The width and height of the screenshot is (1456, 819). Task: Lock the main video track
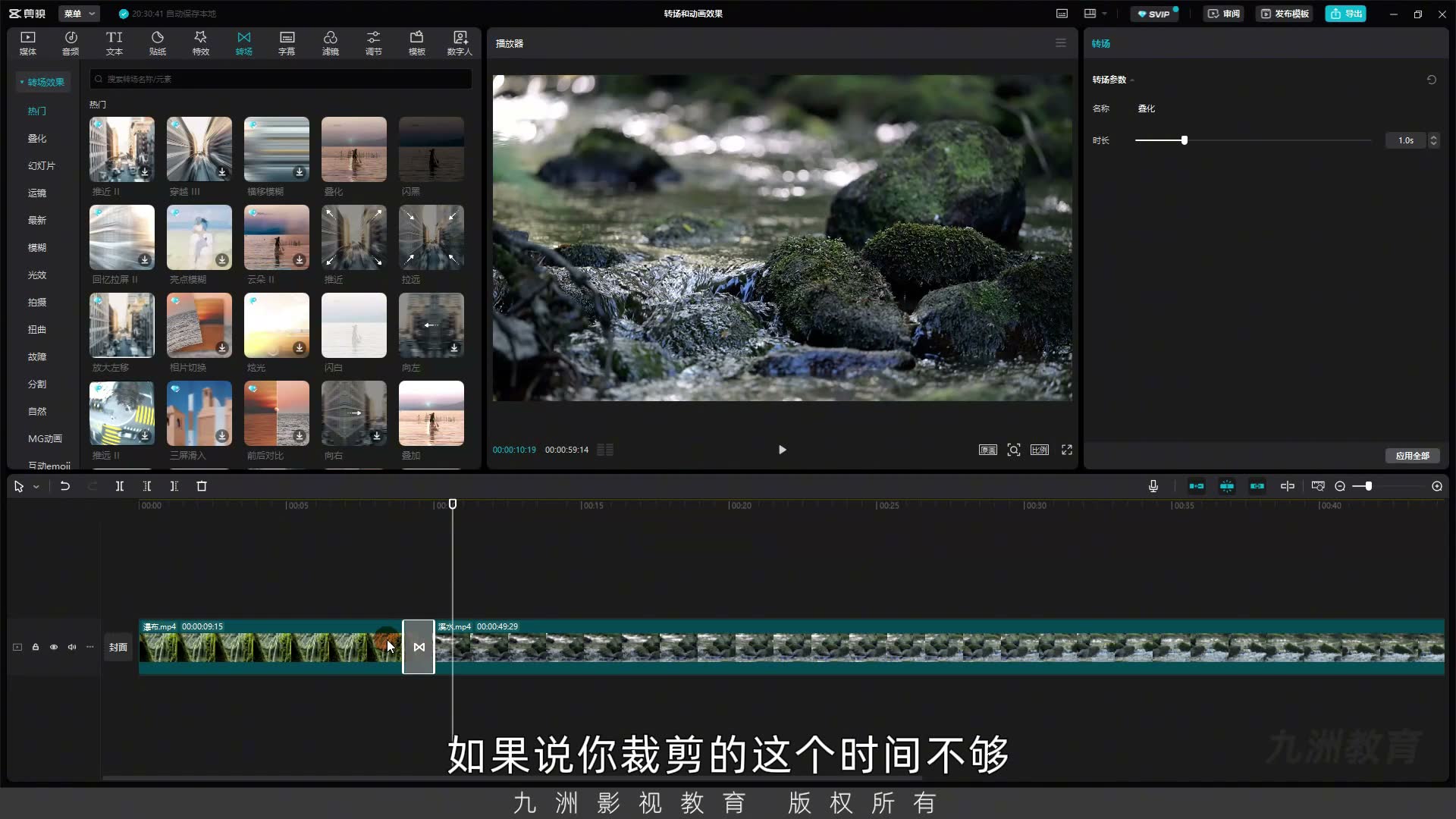coord(36,647)
